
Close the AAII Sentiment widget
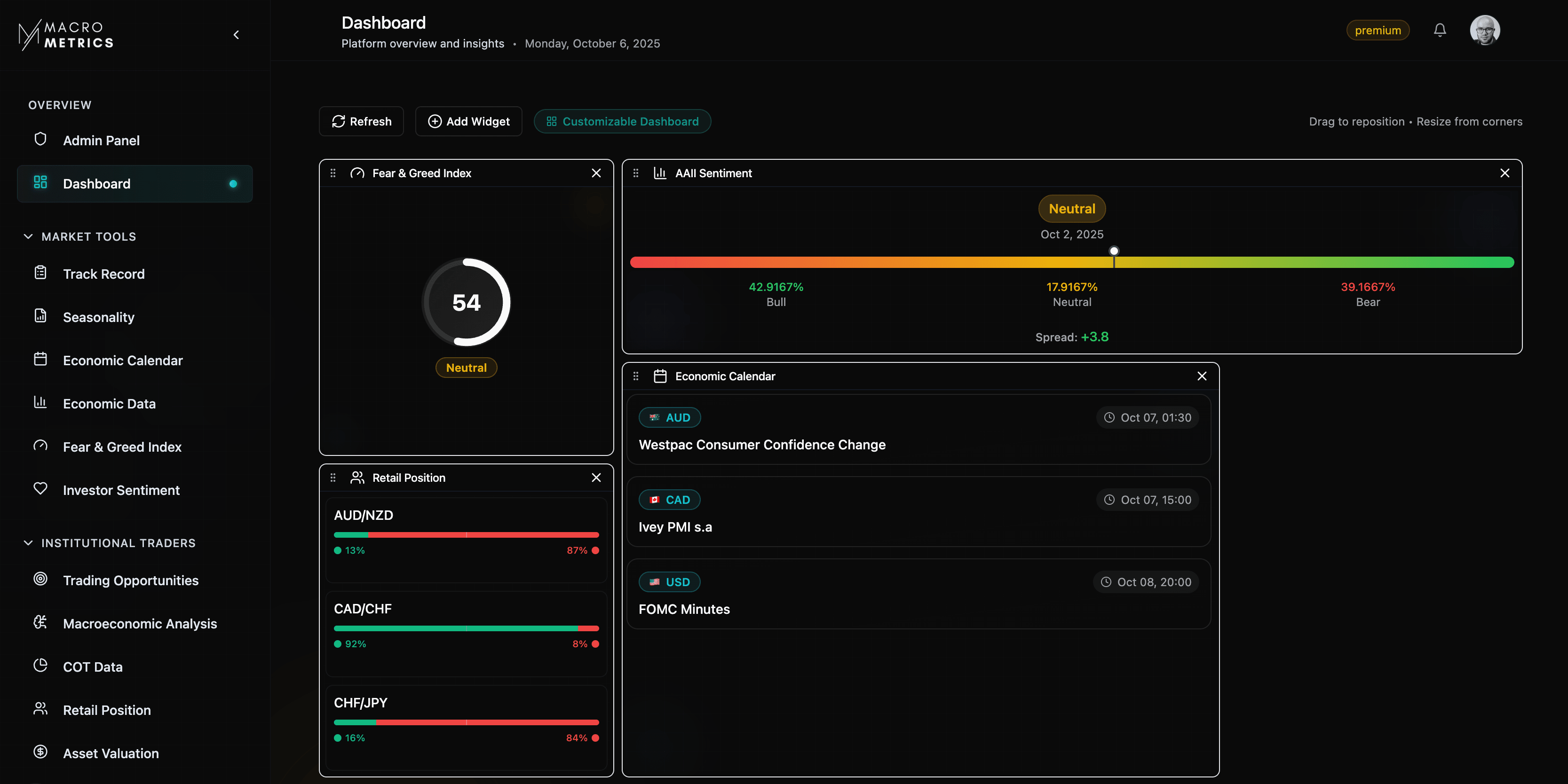click(x=1504, y=173)
